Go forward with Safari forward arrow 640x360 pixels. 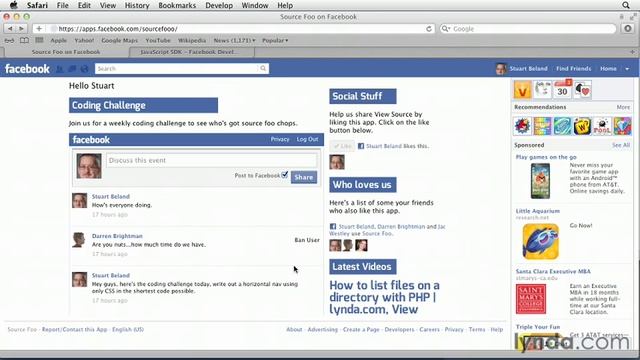pos(21,29)
